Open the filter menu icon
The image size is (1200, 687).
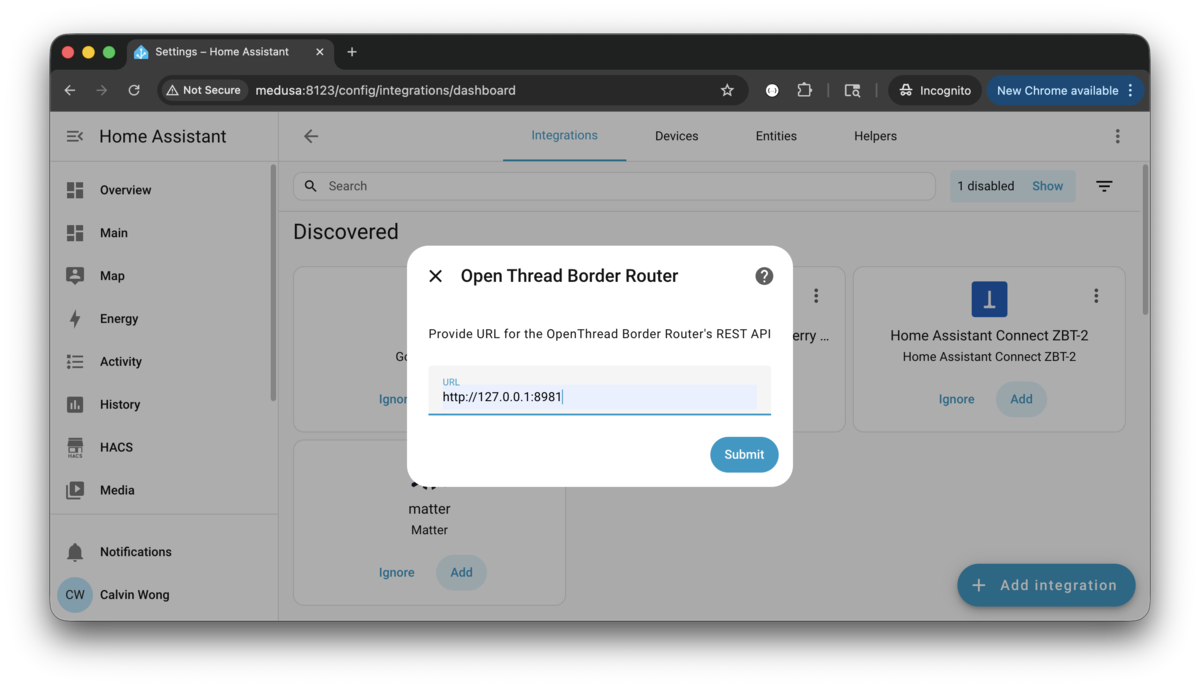pyautogui.click(x=1104, y=186)
